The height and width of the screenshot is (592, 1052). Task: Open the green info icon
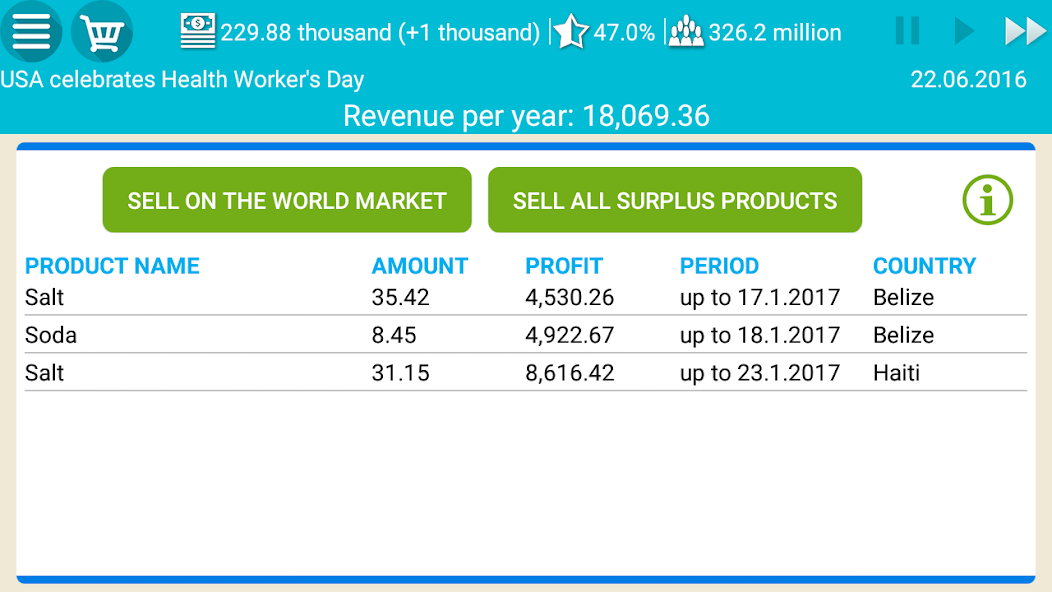point(987,200)
